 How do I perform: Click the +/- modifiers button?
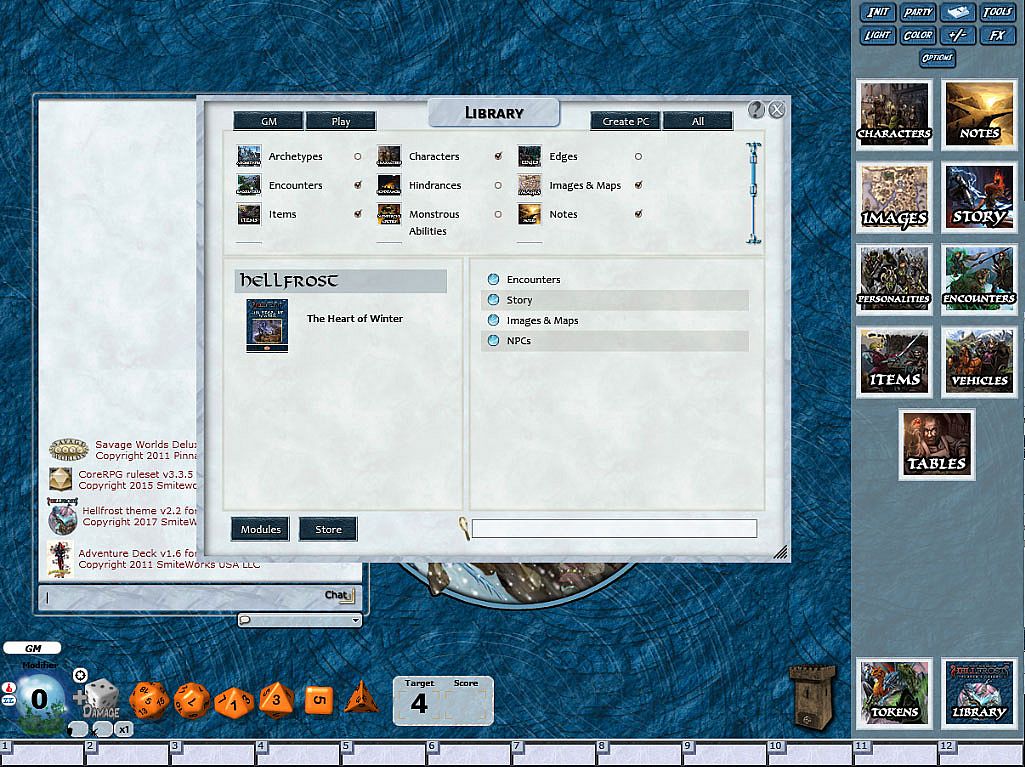point(958,35)
